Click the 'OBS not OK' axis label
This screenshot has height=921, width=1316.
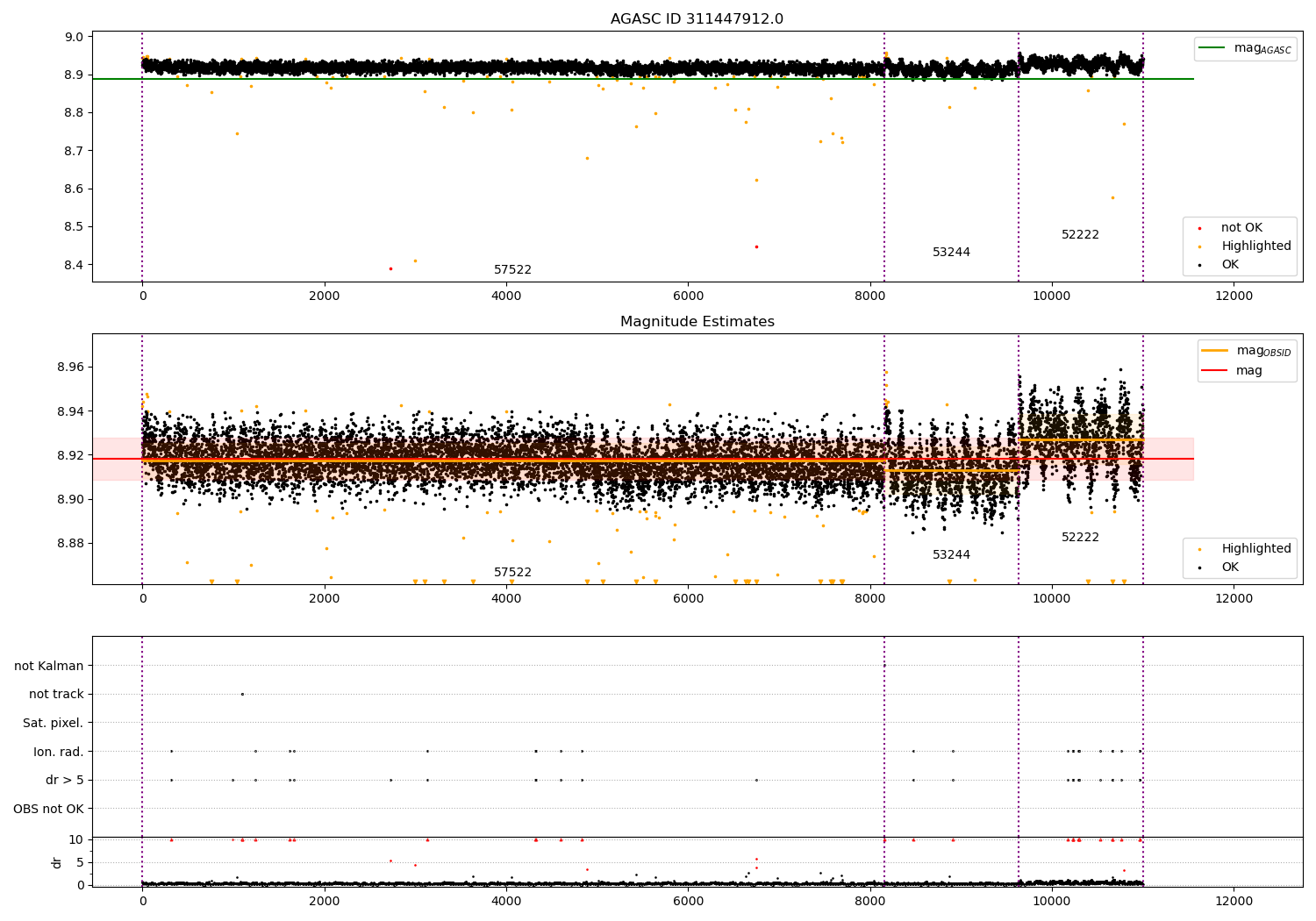tap(48, 809)
